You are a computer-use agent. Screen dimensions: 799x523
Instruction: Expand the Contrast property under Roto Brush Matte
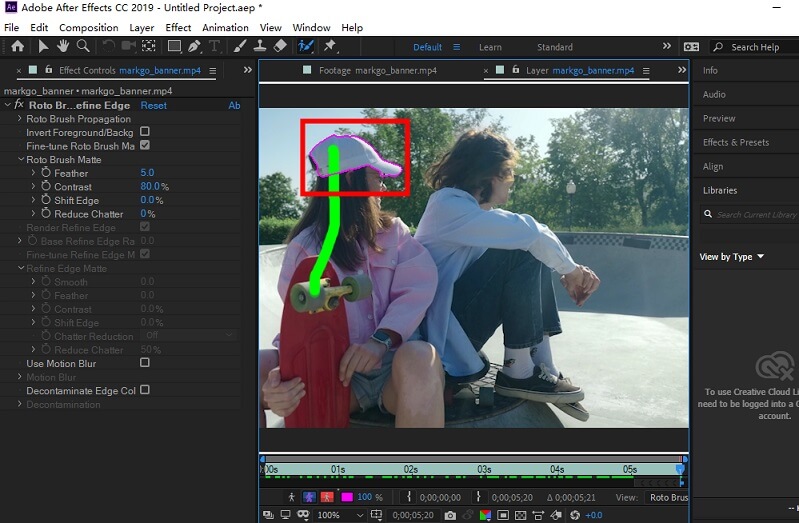[33, 186]
